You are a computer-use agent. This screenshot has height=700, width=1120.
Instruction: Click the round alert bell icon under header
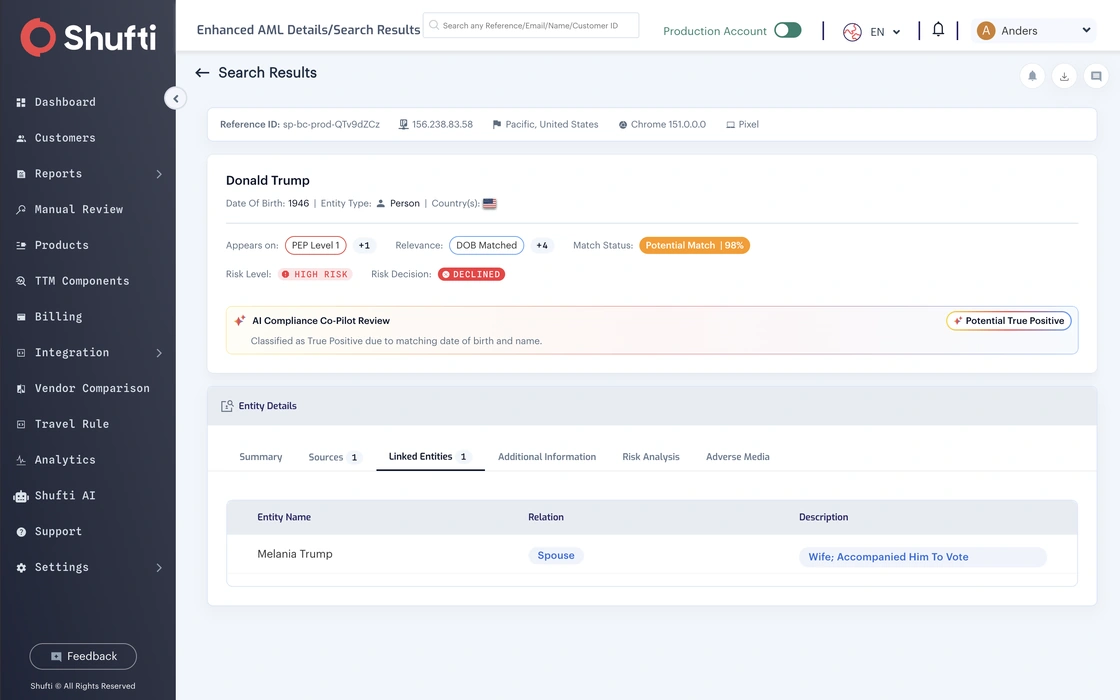pyautogui.click(x=1032, y=76)
